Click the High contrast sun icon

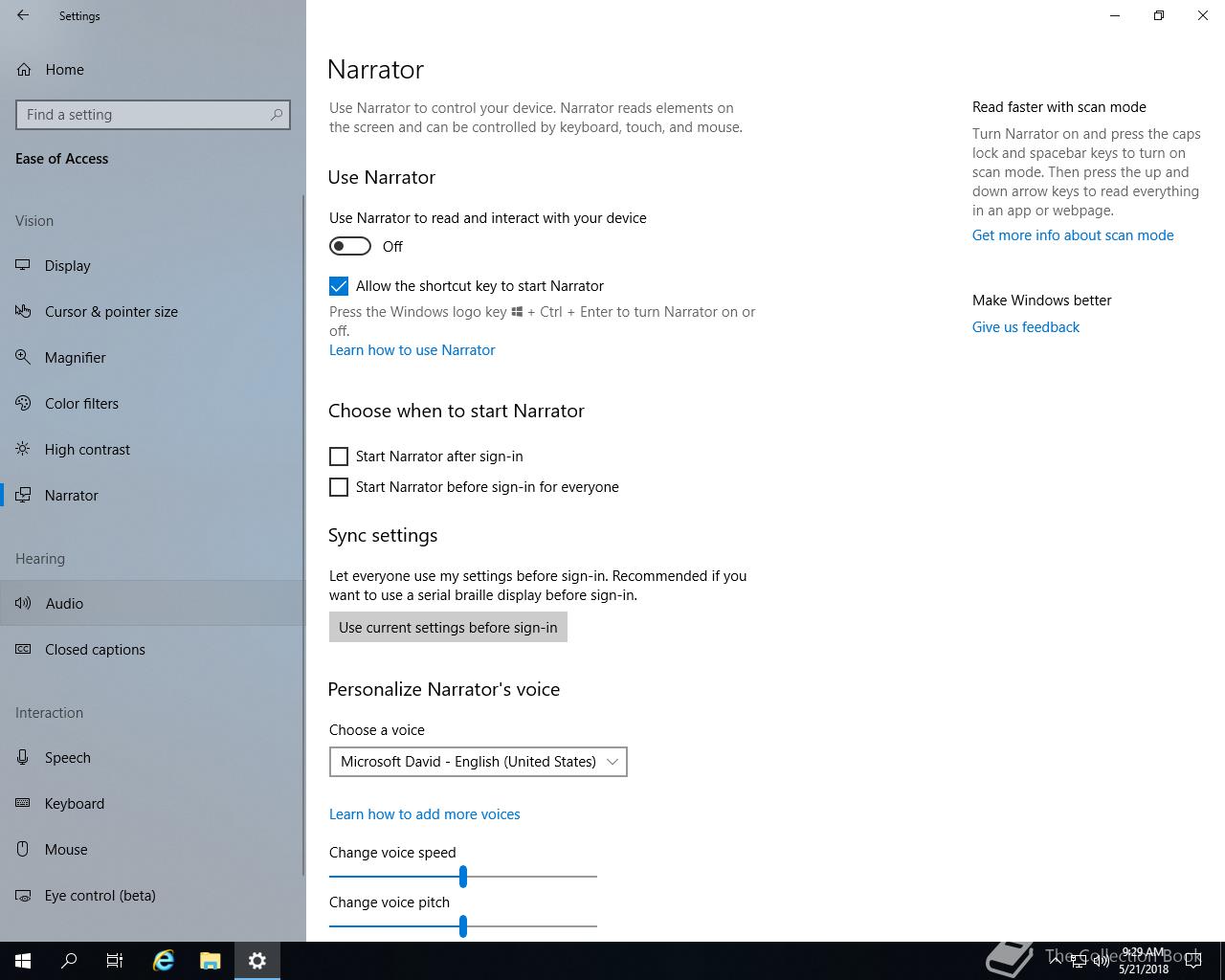pos(23,449)
